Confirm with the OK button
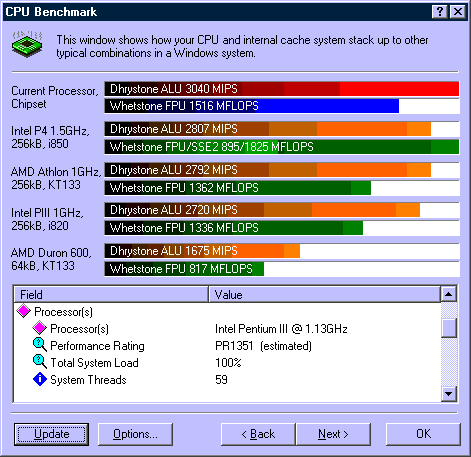471x457 pixels. 423,434
